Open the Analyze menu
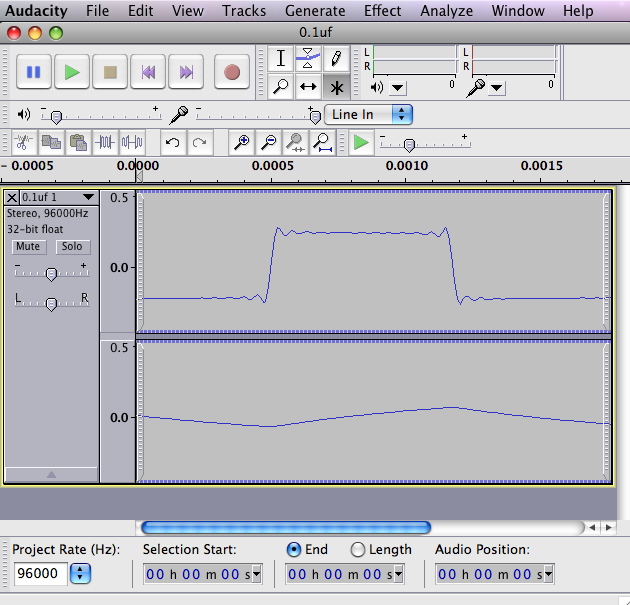 point(446,11)
